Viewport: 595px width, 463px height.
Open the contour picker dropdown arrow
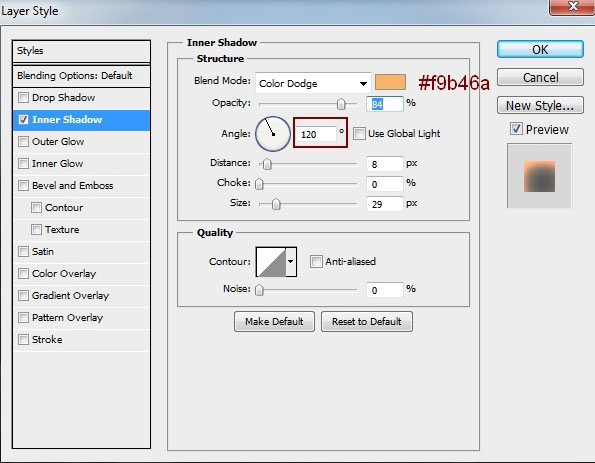(291, 261)
